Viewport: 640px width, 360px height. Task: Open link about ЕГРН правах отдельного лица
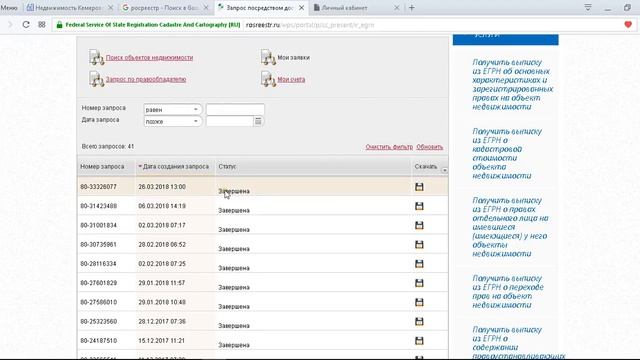tap(510, 227)
